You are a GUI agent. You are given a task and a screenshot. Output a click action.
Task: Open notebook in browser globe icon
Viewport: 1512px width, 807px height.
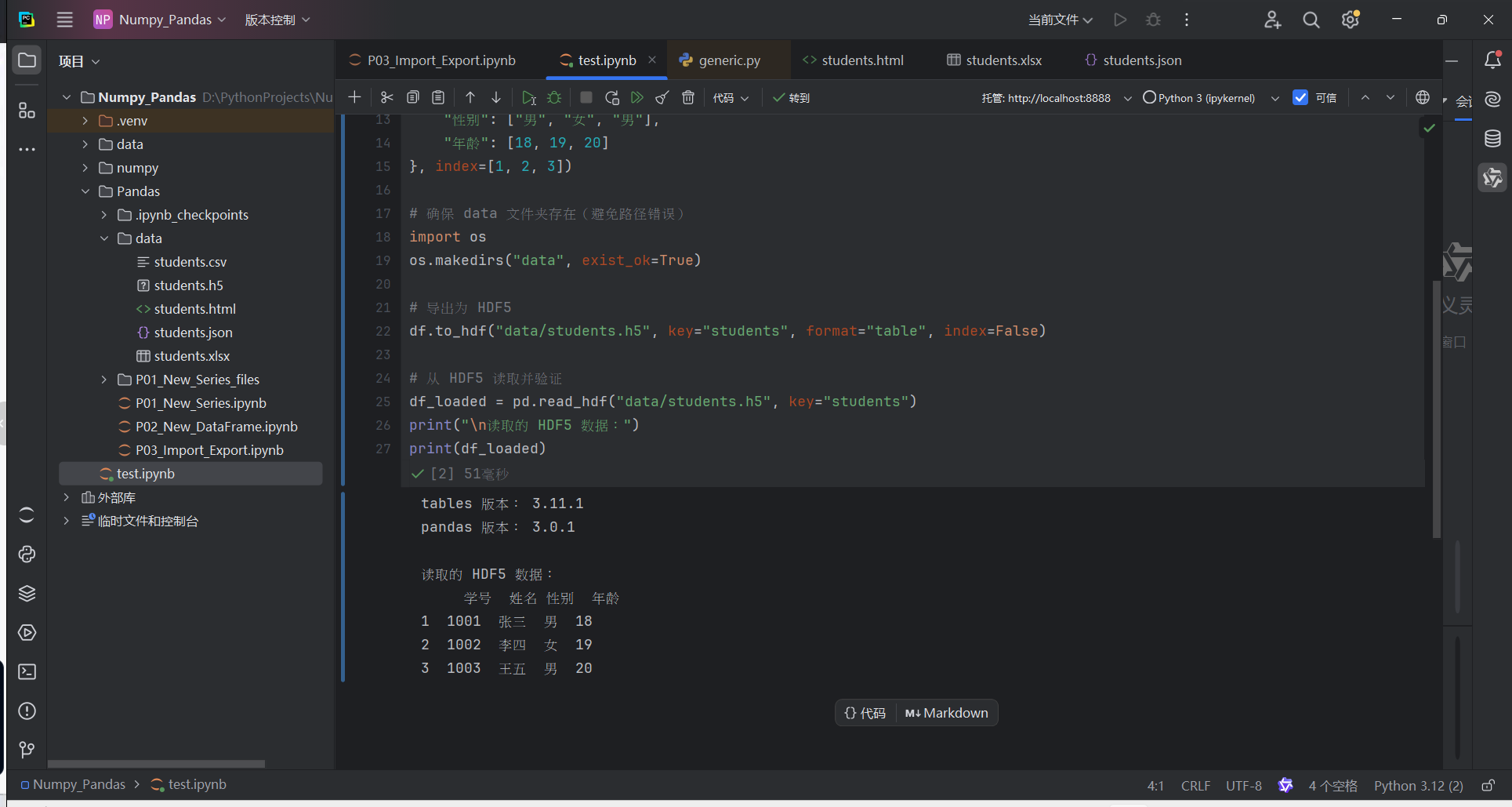click(x=1423, y=97)
